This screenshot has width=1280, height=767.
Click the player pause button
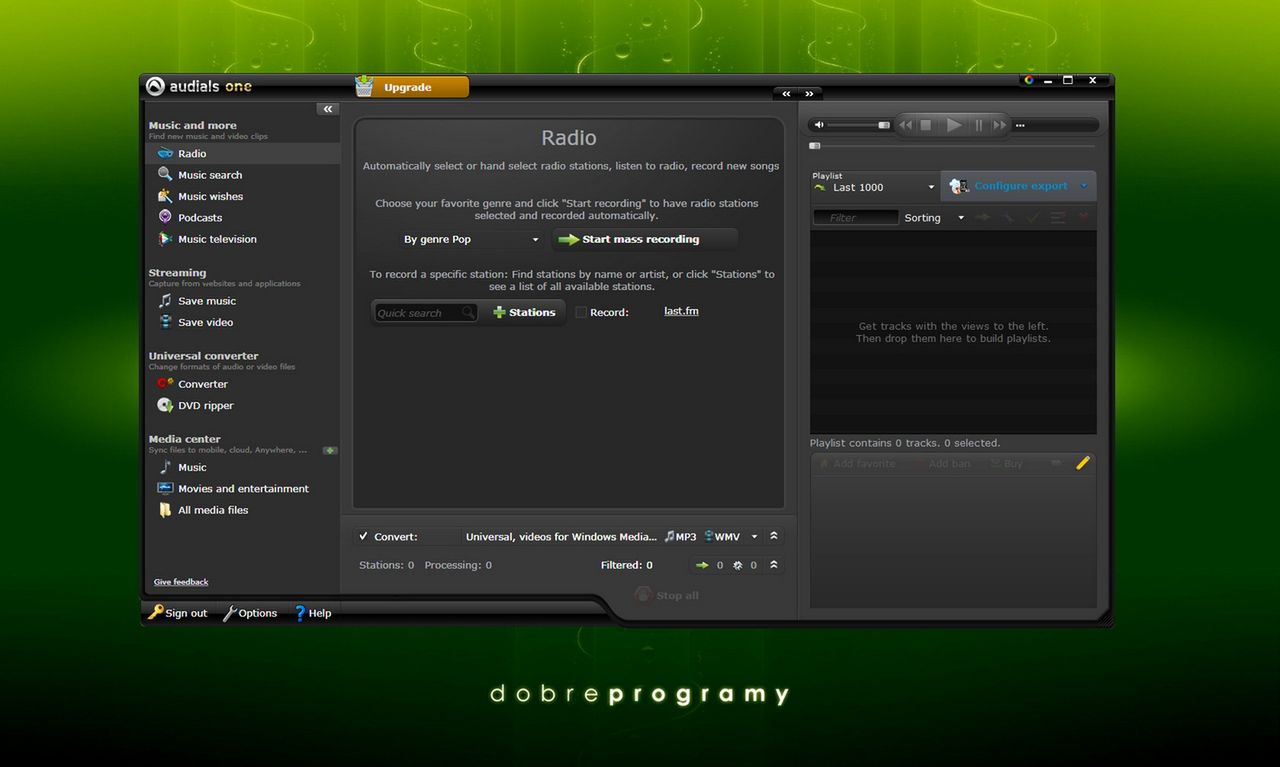(x=979, y=125)
